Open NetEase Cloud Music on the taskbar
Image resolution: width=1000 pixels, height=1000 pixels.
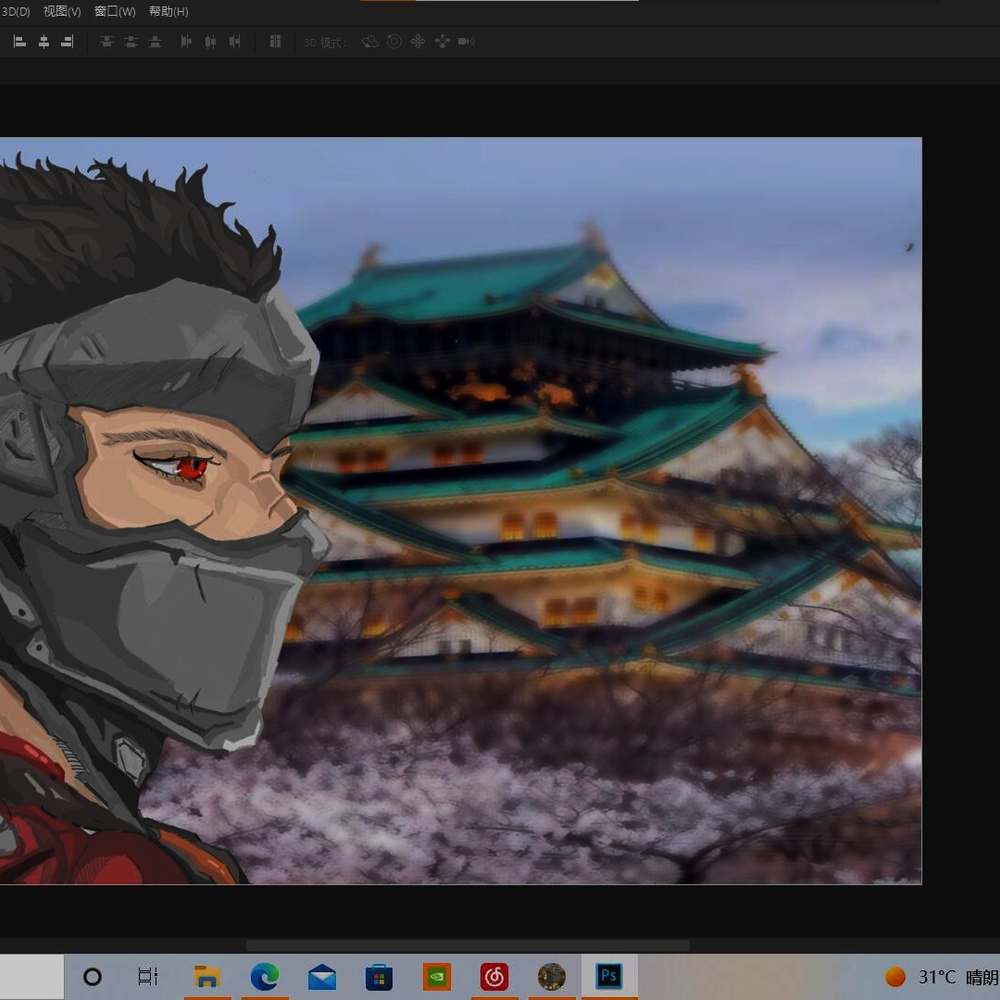click(494, 976)
